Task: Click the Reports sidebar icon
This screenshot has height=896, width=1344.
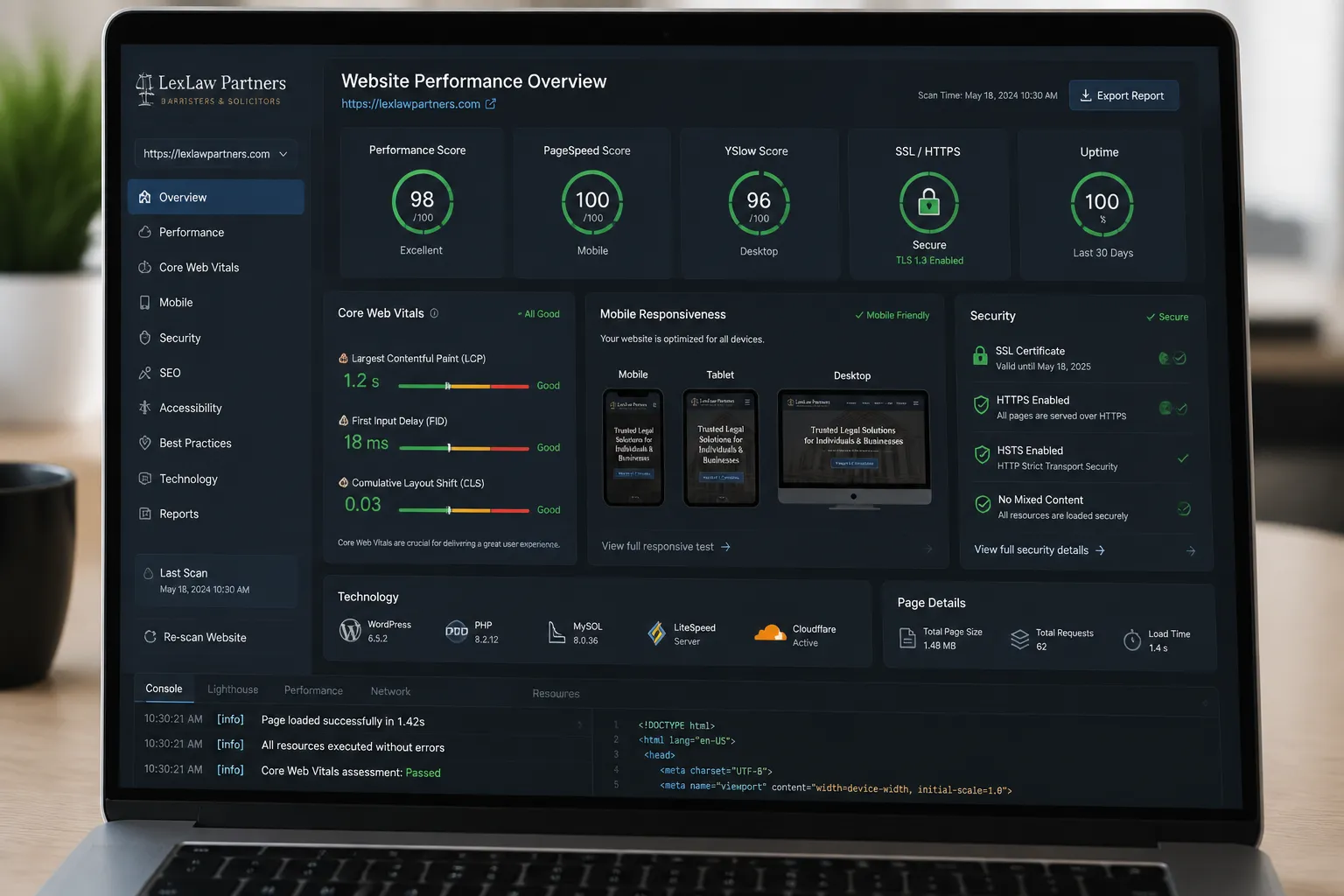Action: [145, 514]
